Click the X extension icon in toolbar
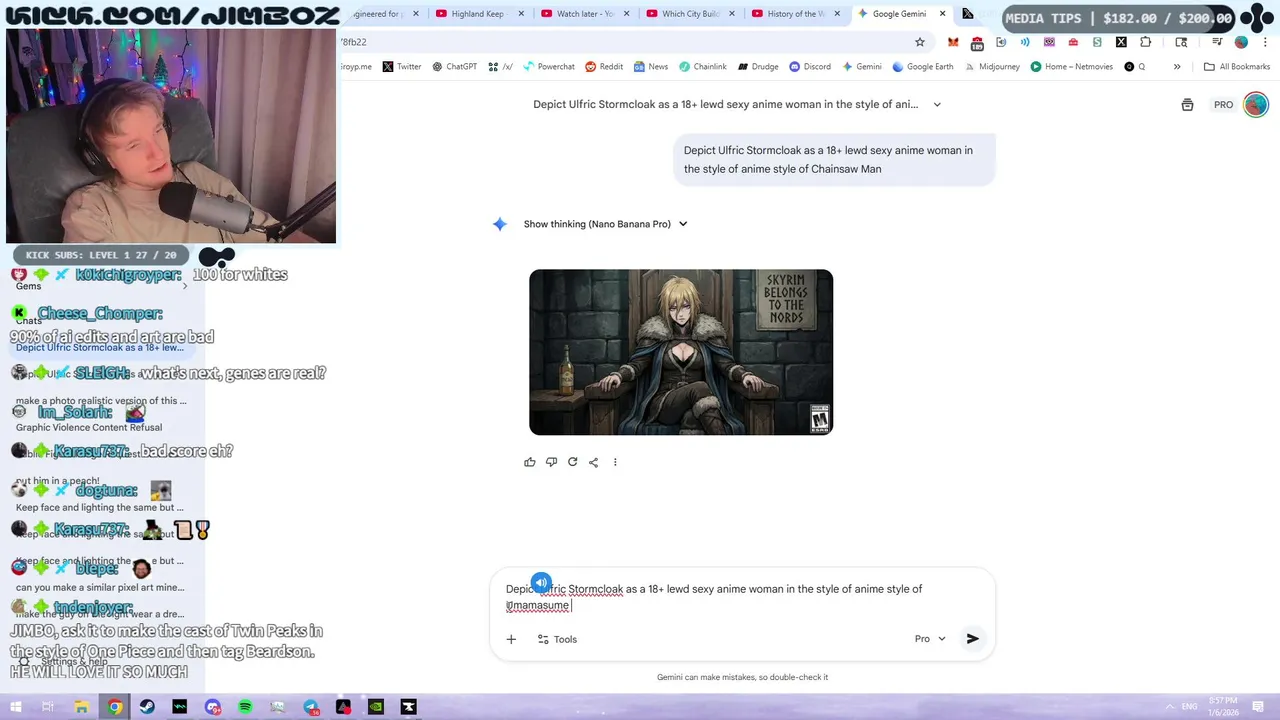The height and width of the screenshot is (720, 1280). tap(1121, 42)
